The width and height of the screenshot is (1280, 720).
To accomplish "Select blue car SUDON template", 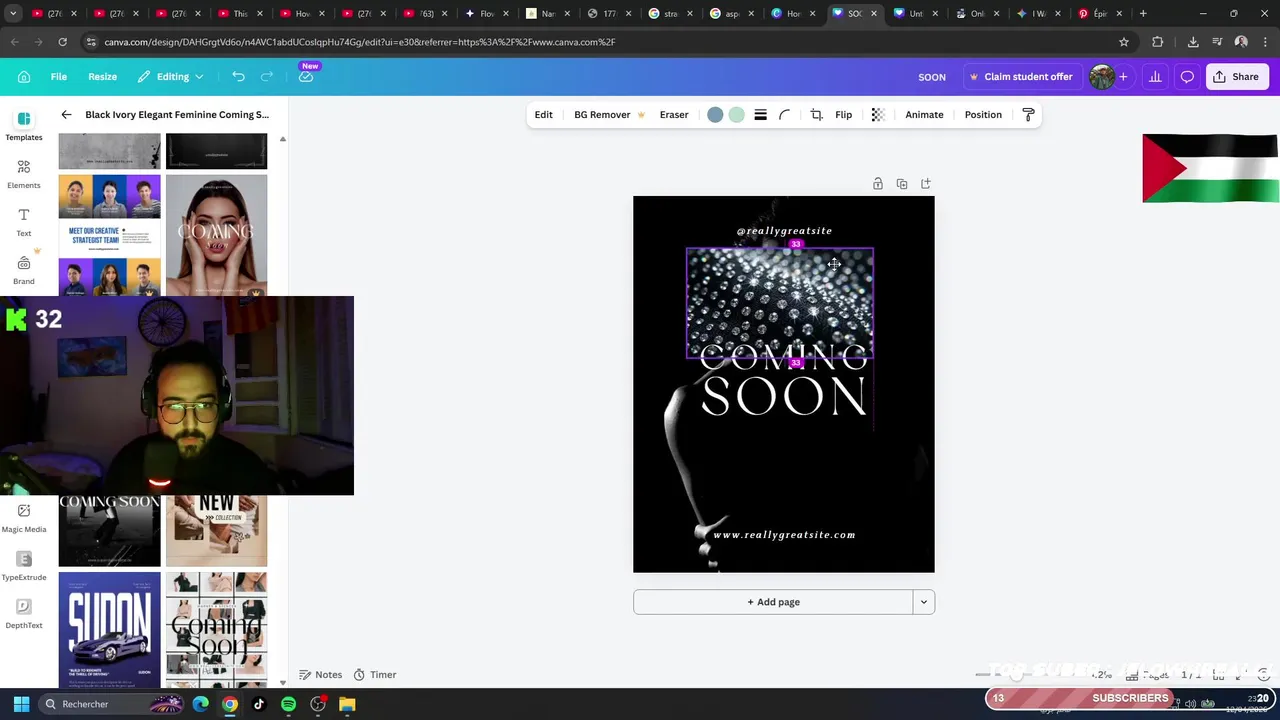I will (x=109, y=630).
